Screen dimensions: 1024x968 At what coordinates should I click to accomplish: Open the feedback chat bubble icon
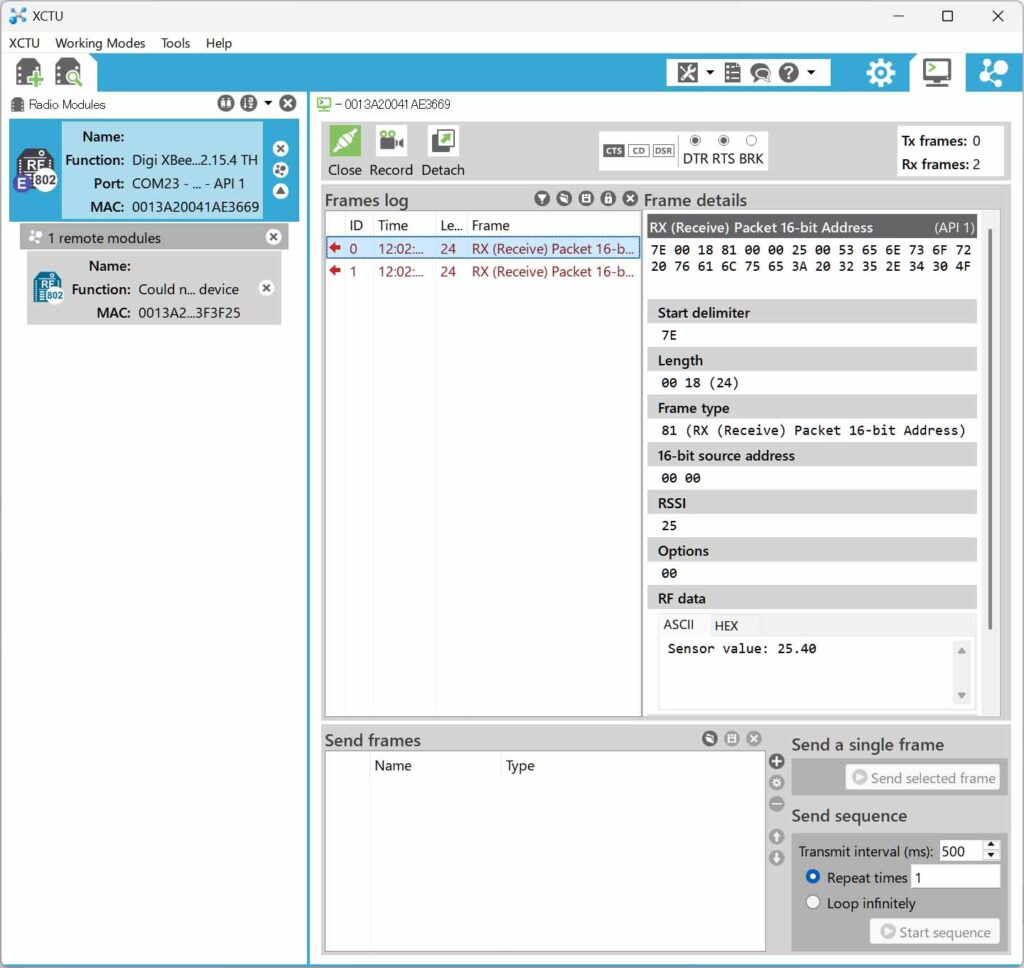(x=760, y=73)
